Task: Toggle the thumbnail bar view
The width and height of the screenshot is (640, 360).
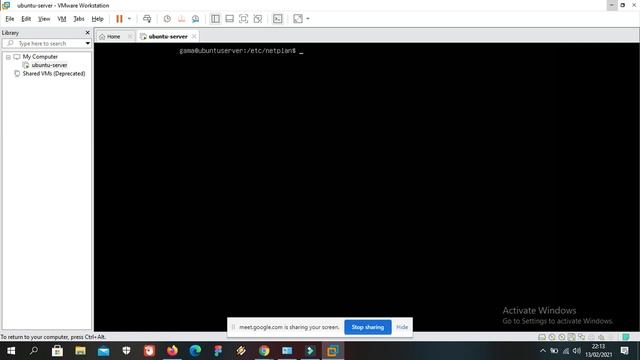Action: [229, 19]
